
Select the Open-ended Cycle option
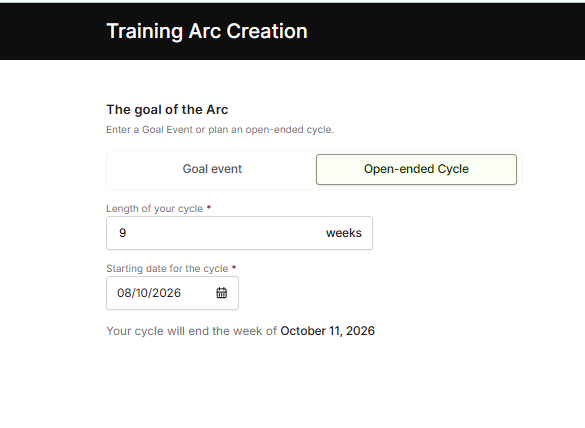click(416, 169)
